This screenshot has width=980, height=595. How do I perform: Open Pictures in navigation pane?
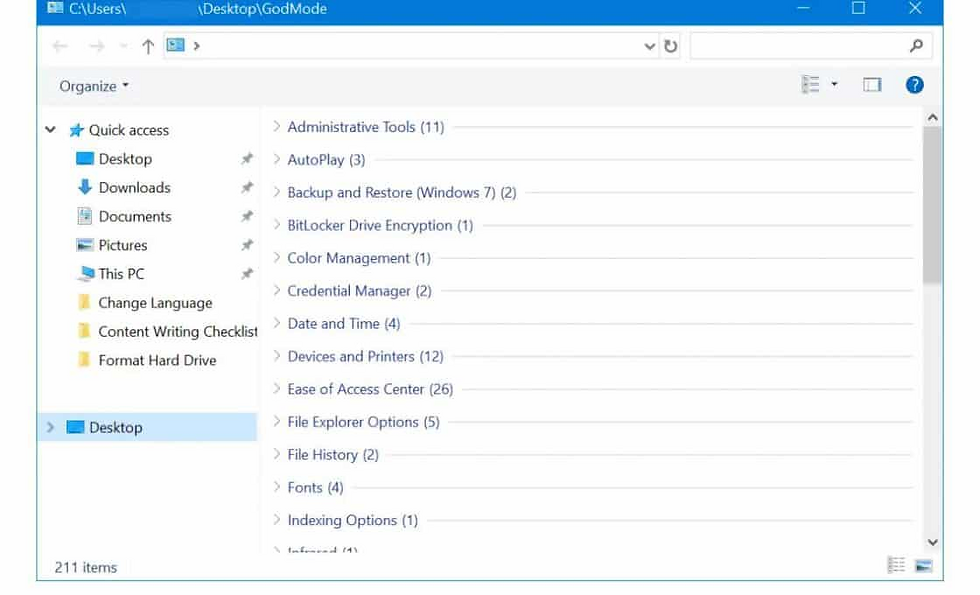click(122, 245)
